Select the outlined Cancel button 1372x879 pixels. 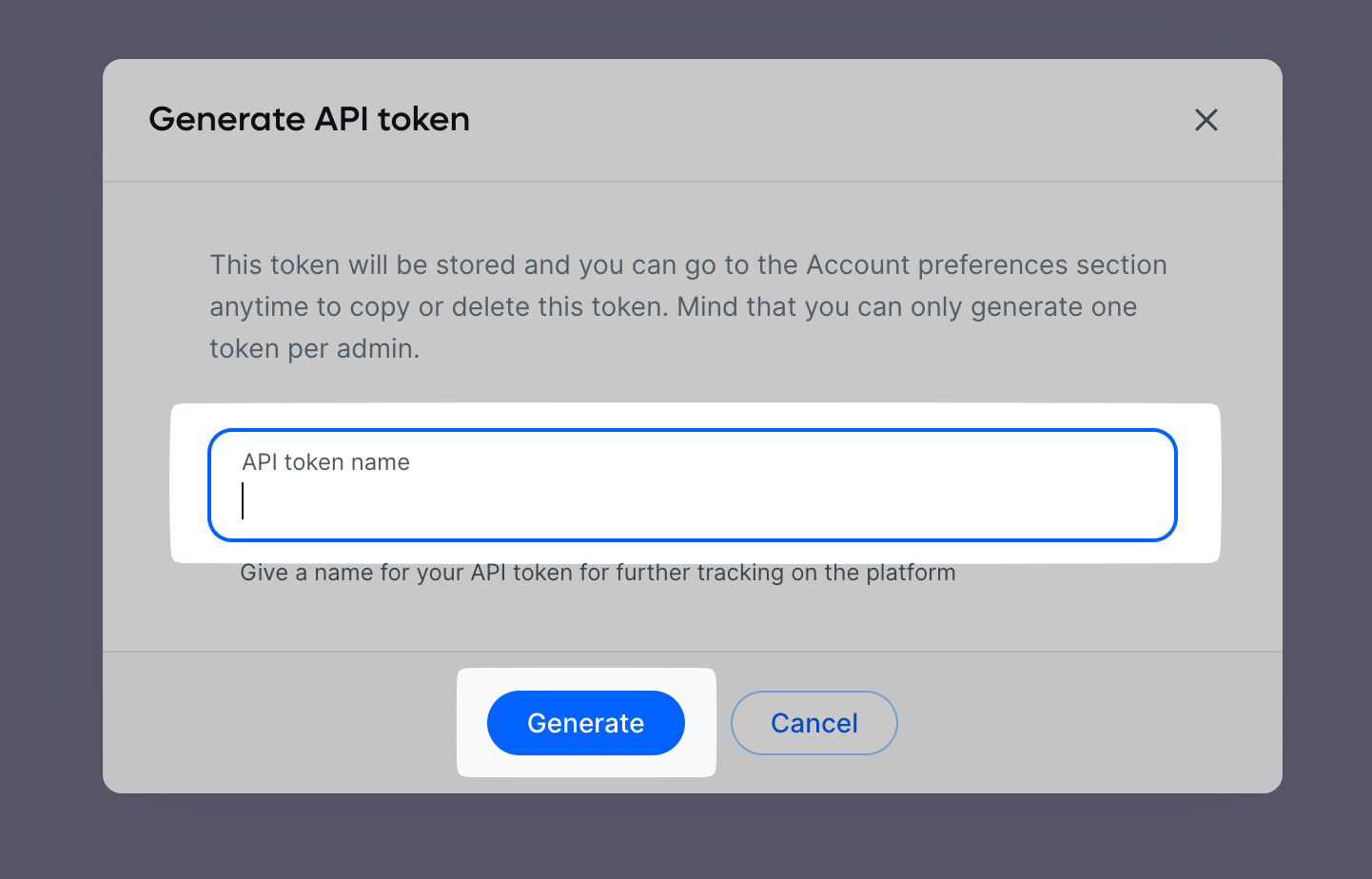[813, 723]
